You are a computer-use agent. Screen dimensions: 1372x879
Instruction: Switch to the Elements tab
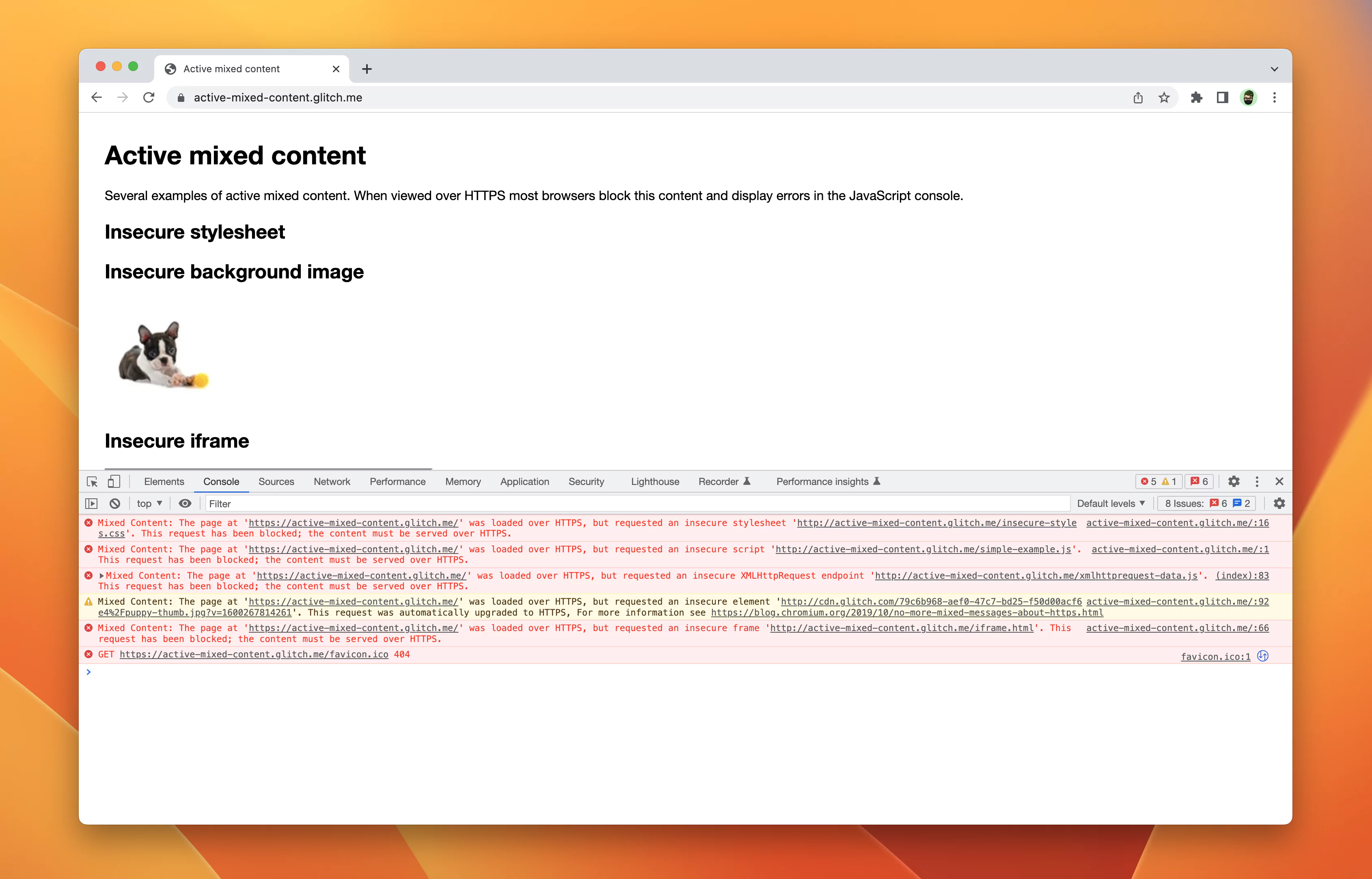pyautogui.click(x=164, y=482)
